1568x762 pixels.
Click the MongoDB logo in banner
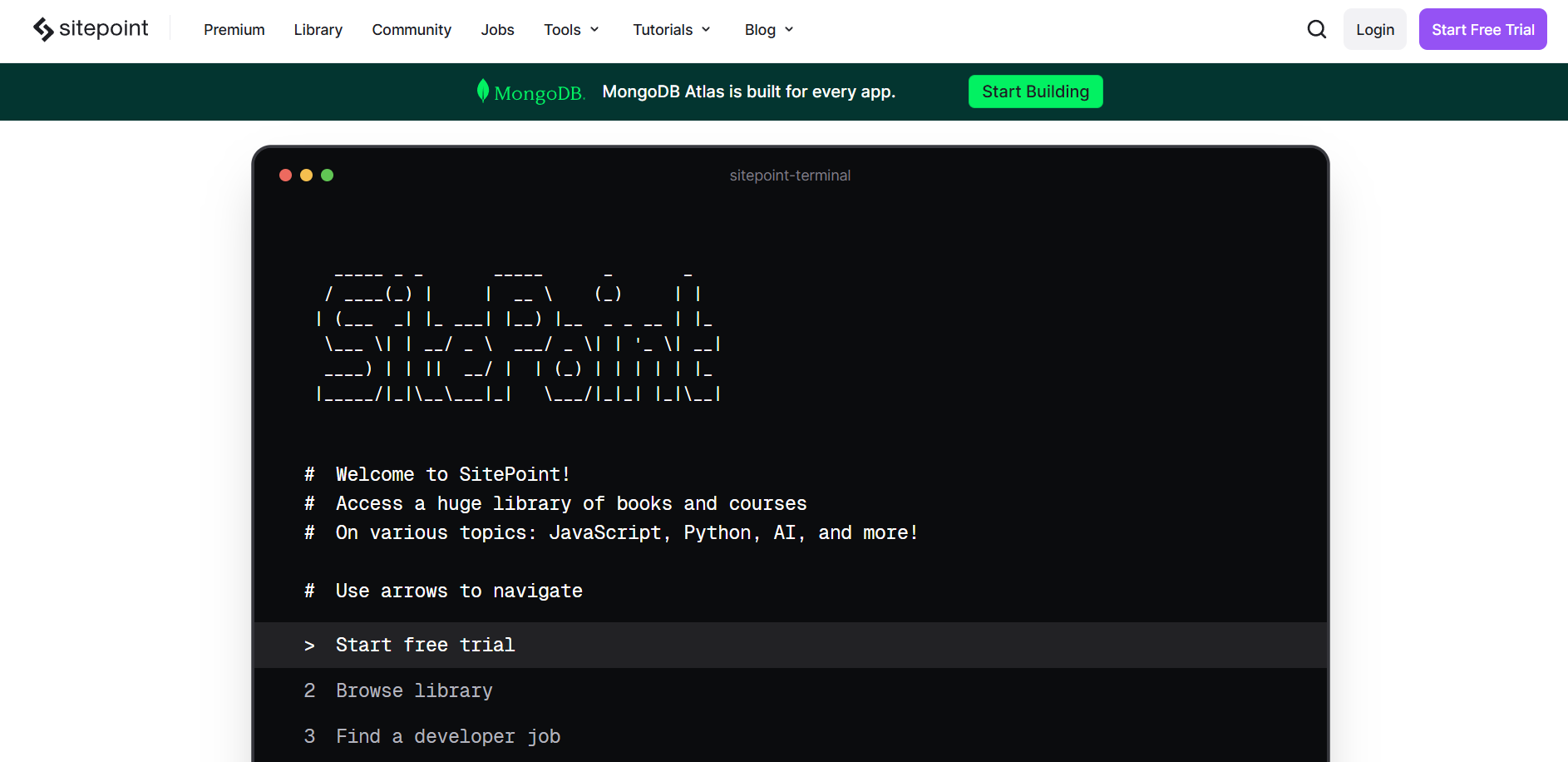pyautogui.click(x=530, y=92)
